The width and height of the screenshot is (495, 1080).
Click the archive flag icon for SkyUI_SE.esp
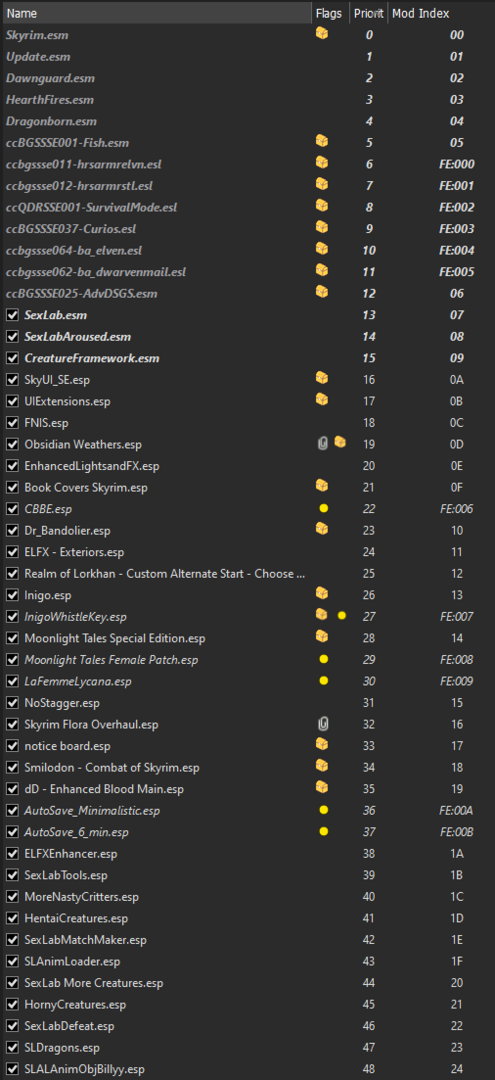pos(322,378)
